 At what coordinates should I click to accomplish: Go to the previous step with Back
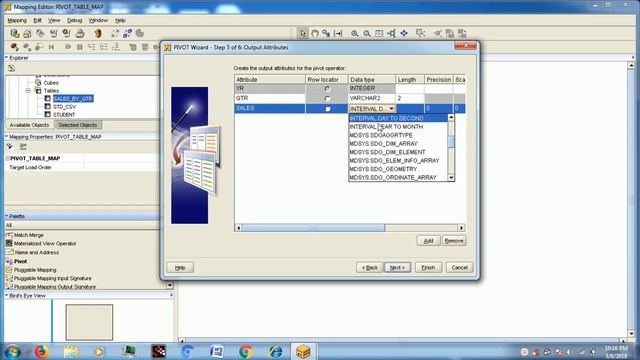[369, 267]
